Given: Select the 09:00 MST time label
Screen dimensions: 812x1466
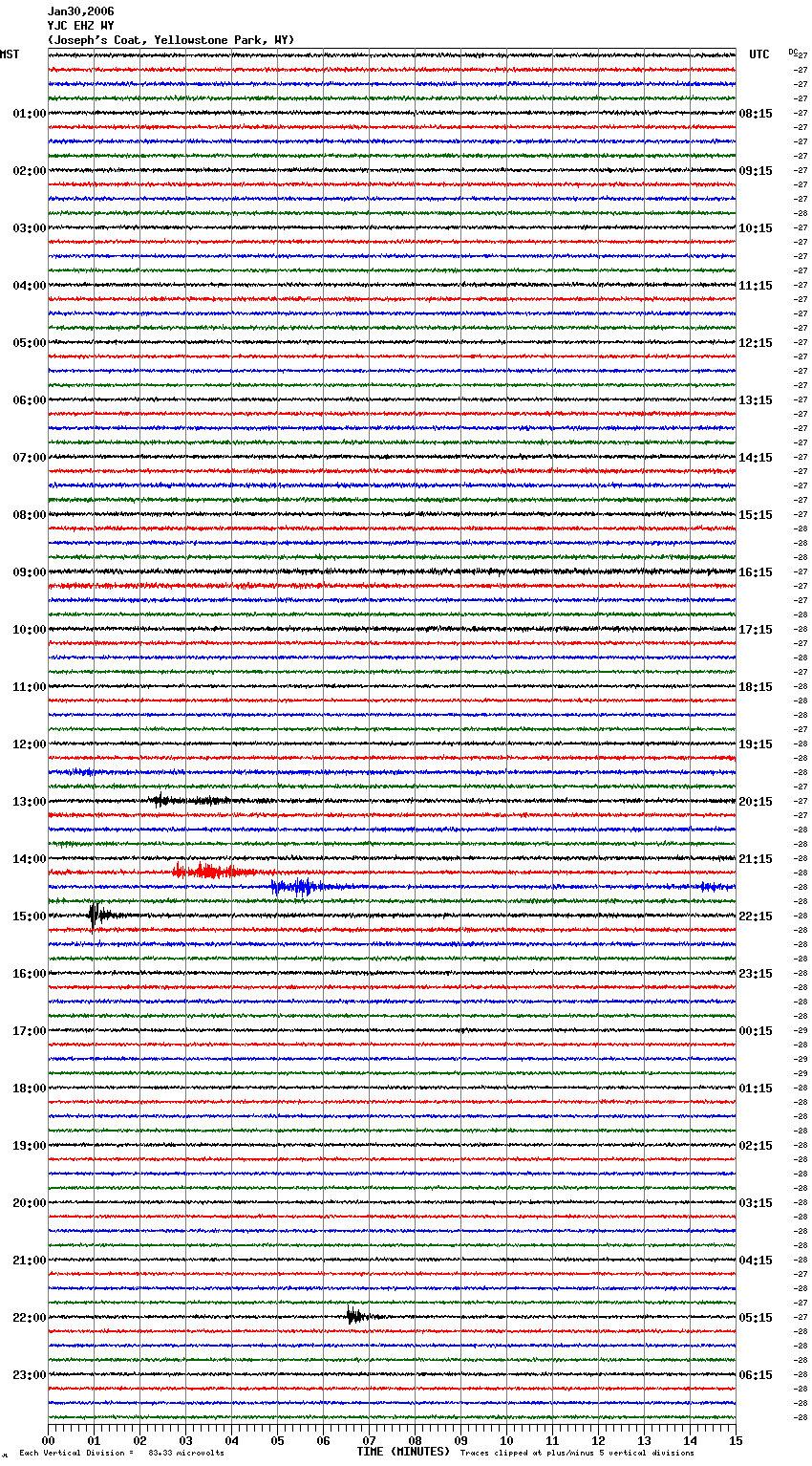Looking at the screenshot, I should (30, 572).
